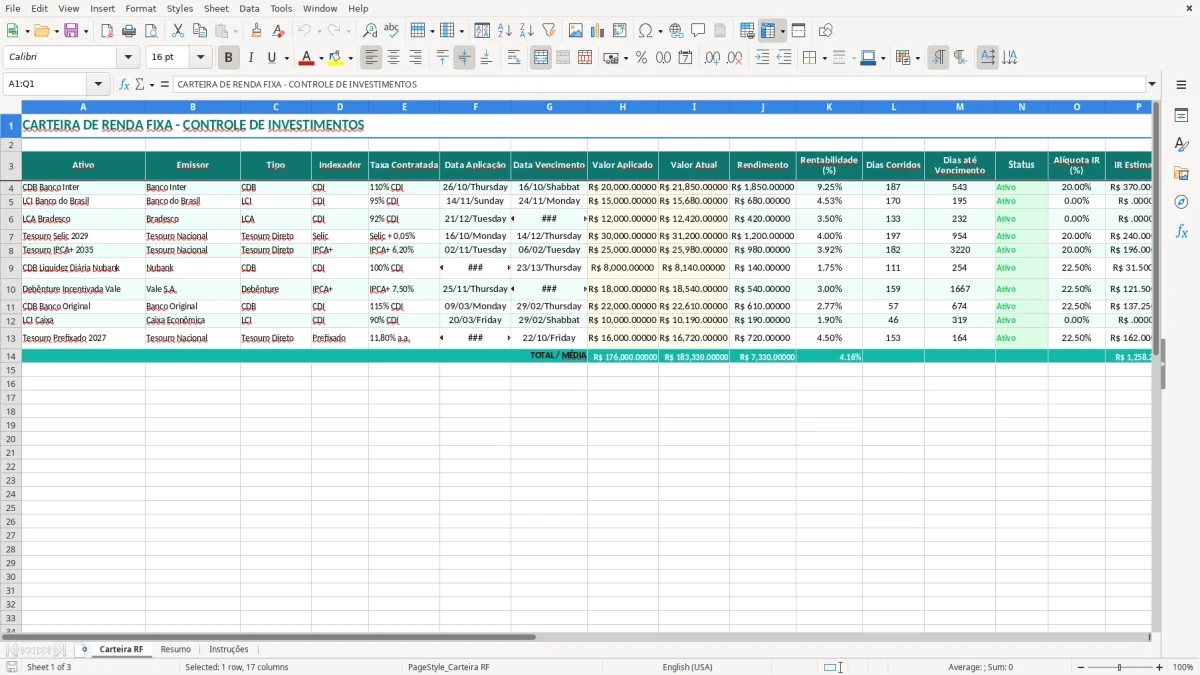The width and height of the screenshot is (1200, 675).
Task: Open the Conditional Formatting dropdown arrow
Action: click(917, 58)
